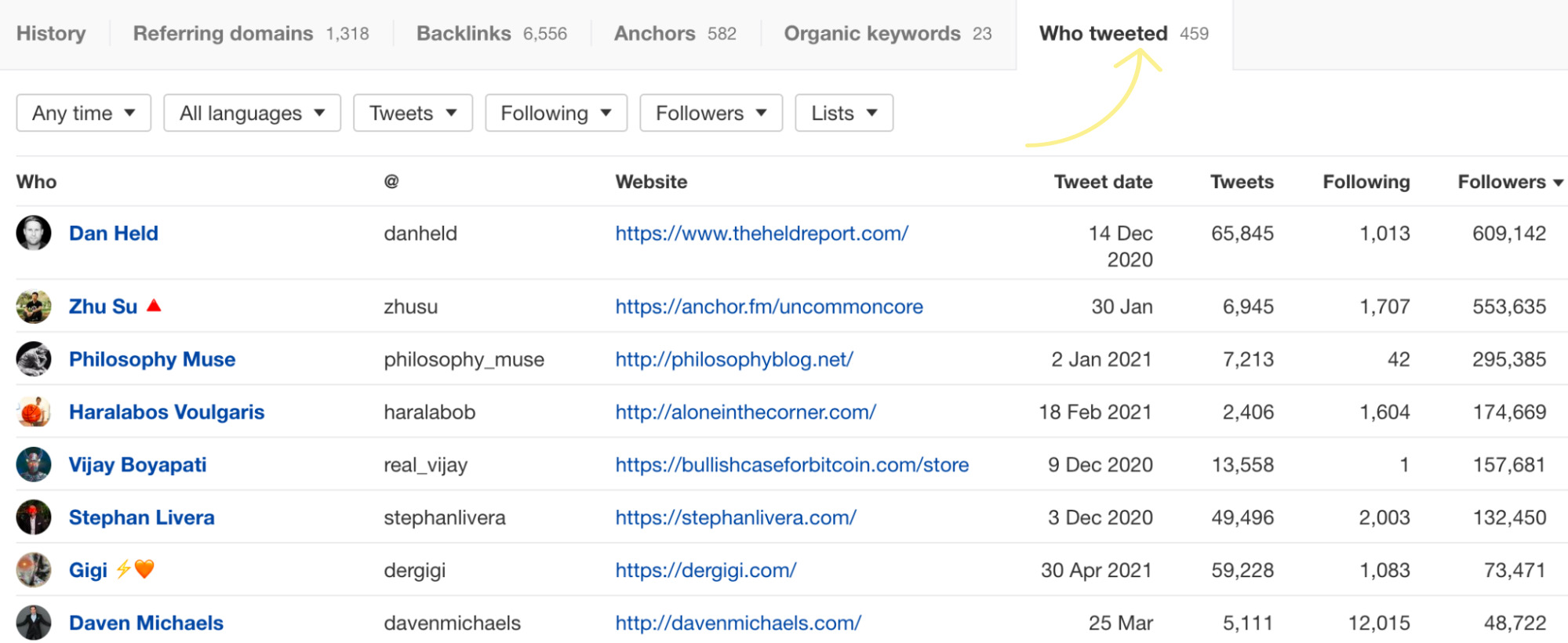Click the Followers filter button
Viewport: 1568px width, 643px height.
[x=710, y=112]
